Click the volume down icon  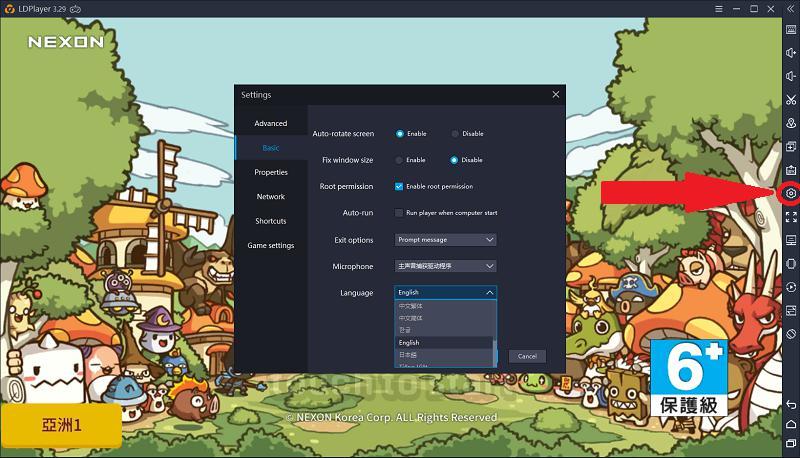(791, 76)
